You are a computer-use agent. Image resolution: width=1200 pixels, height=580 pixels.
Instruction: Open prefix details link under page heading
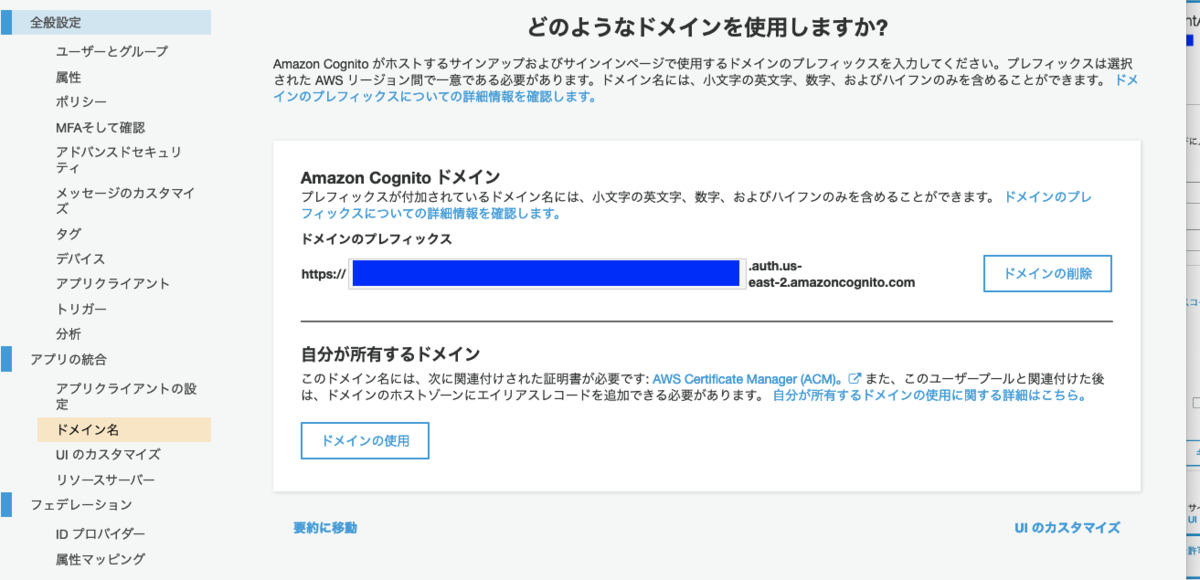(x=708, y=88)
